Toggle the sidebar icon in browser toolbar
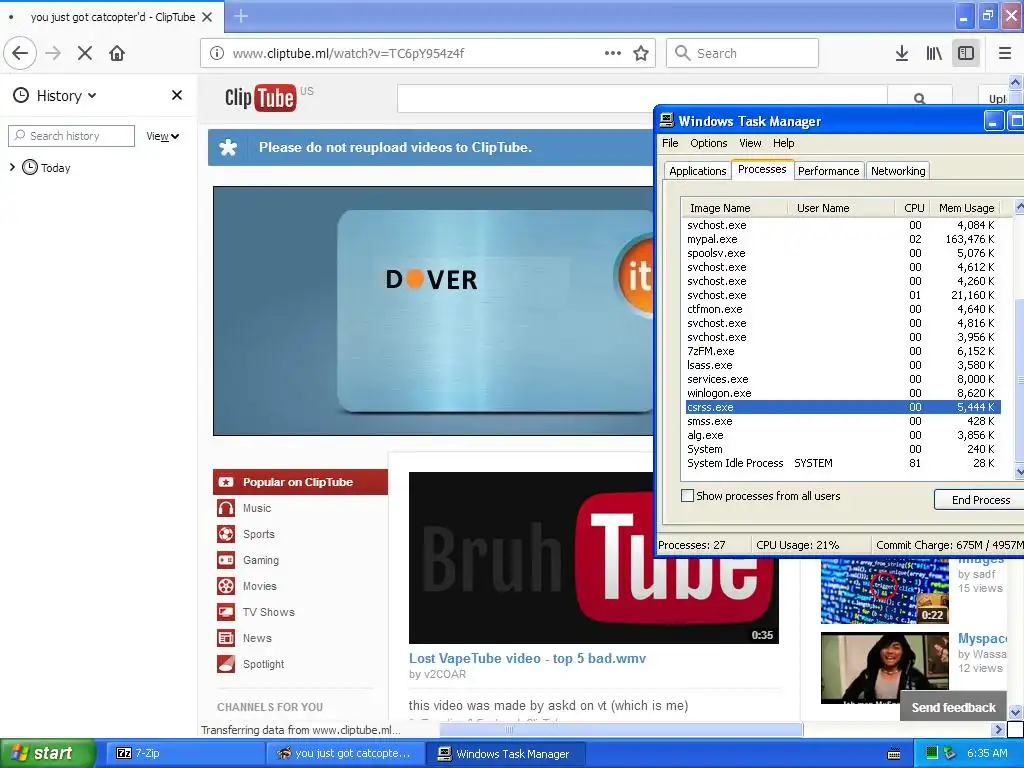This screenshot has width=1024, height=768. [x=966, y=53]
